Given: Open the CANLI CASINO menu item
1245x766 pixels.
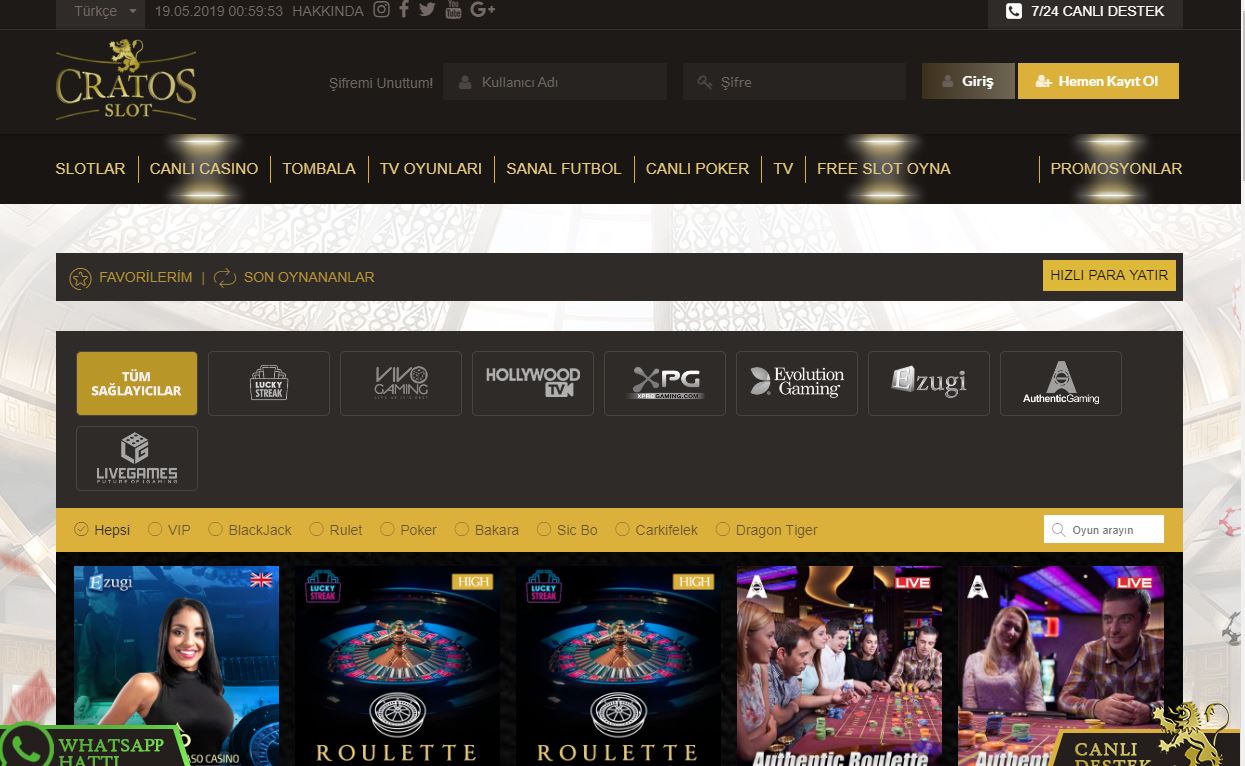Looking at the screenshot, I should point(204,169).
